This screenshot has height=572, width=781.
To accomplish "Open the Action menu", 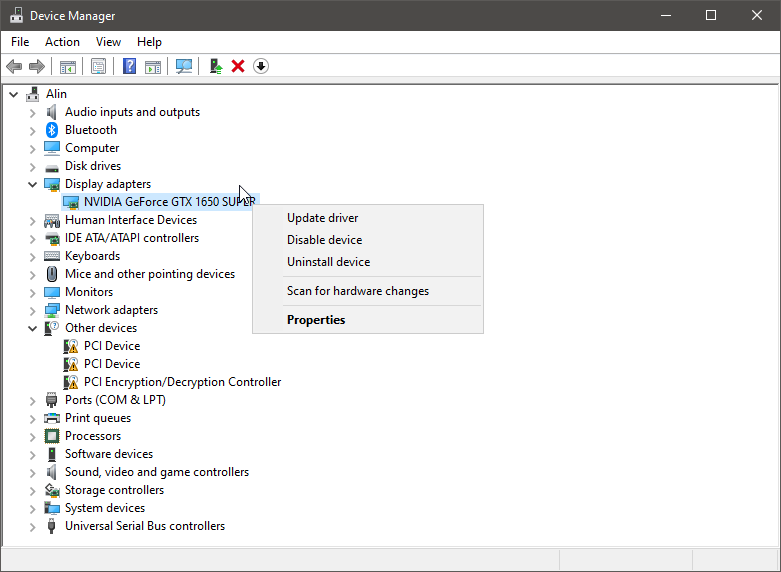I will (62, 42).
